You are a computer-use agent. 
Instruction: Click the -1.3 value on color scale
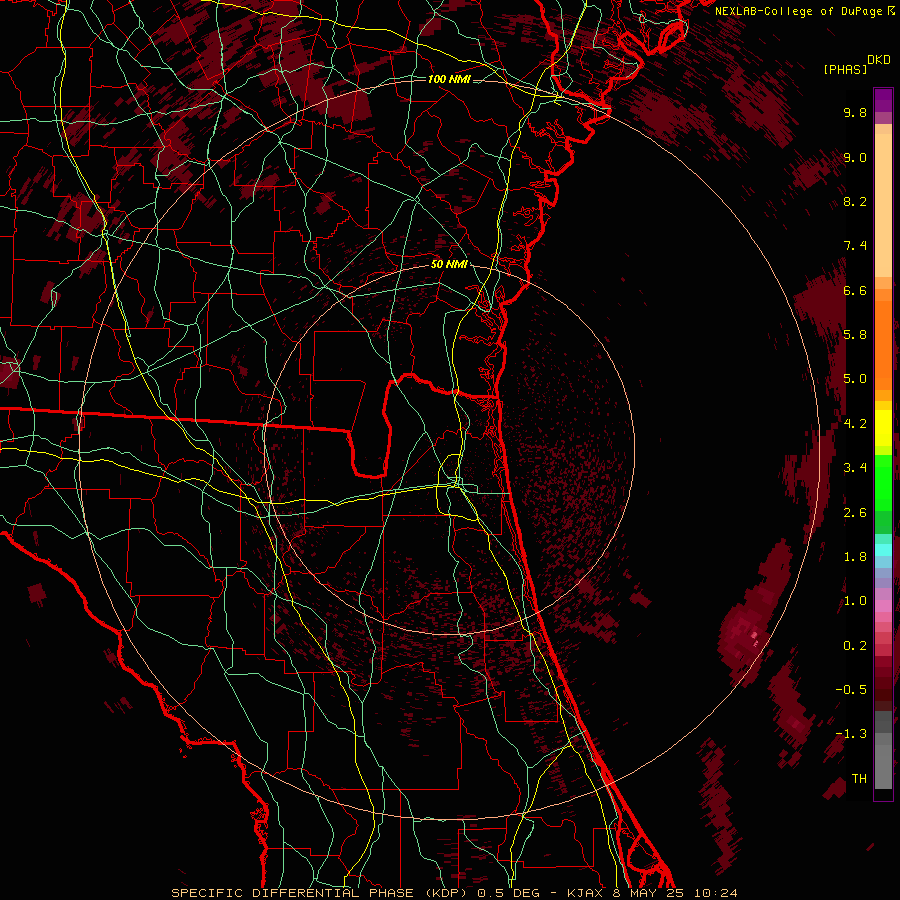tap(851, 734)
